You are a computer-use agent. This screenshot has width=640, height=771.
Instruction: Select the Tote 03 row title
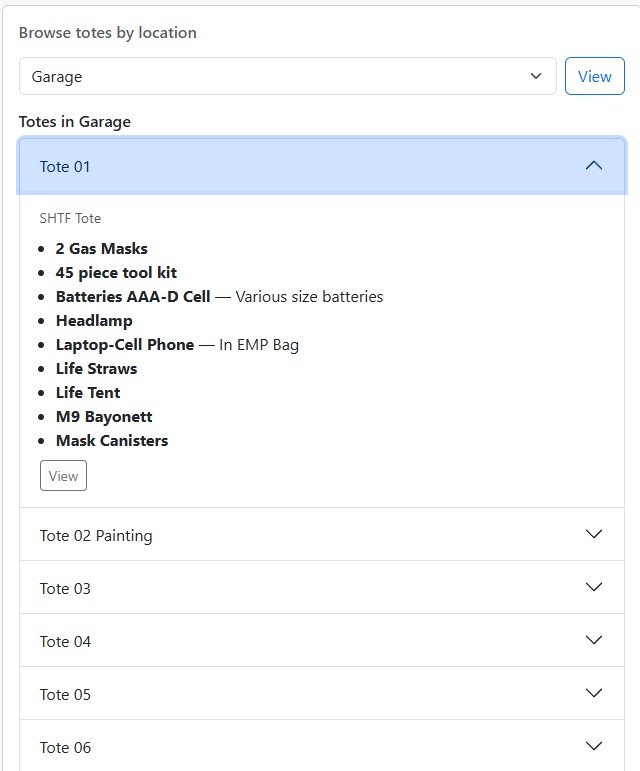pyautogui.click(x=65, y=589)
